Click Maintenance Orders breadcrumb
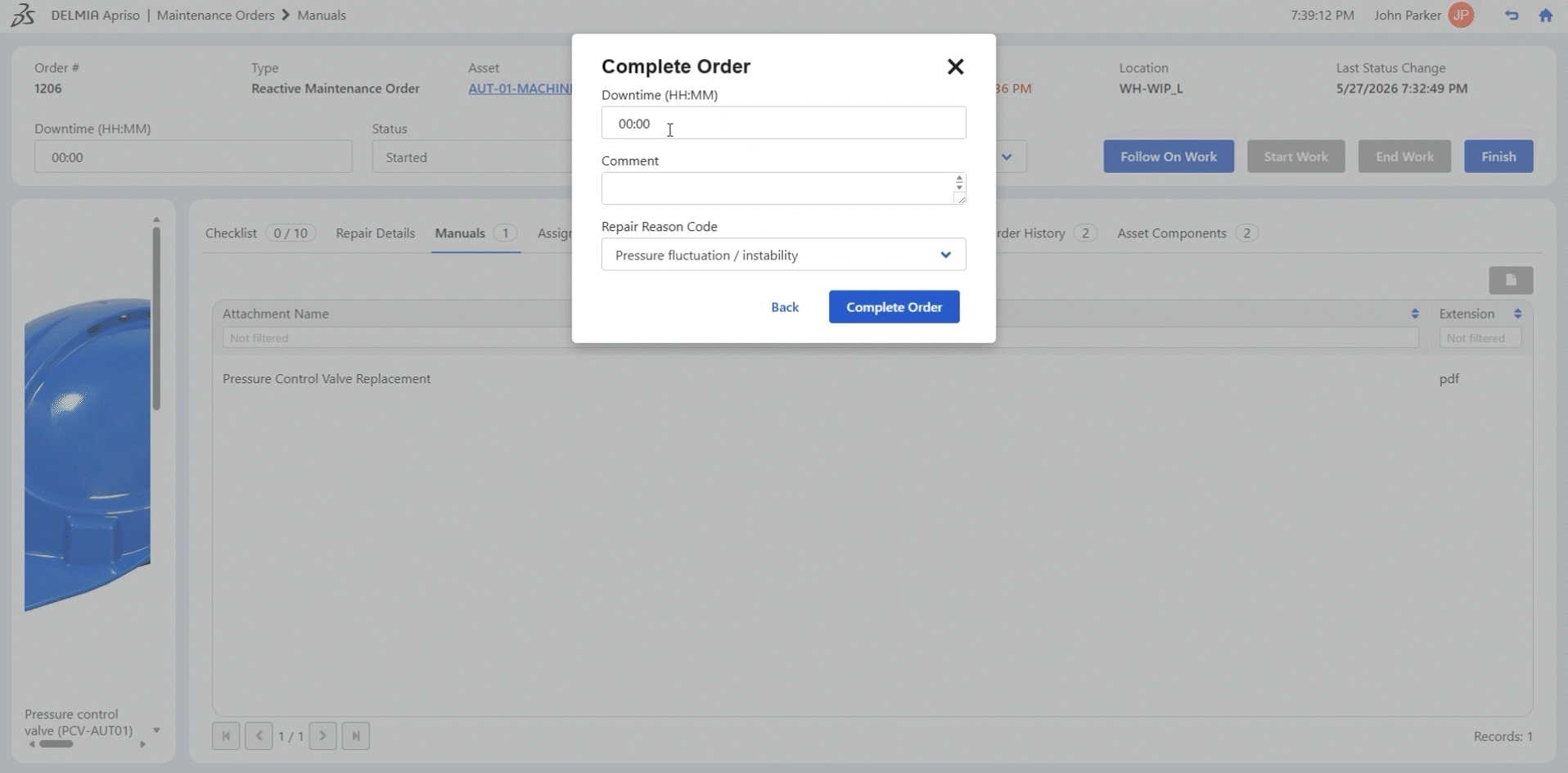The height and width of the screenshot is (773, 1568). tap(215, 15)
